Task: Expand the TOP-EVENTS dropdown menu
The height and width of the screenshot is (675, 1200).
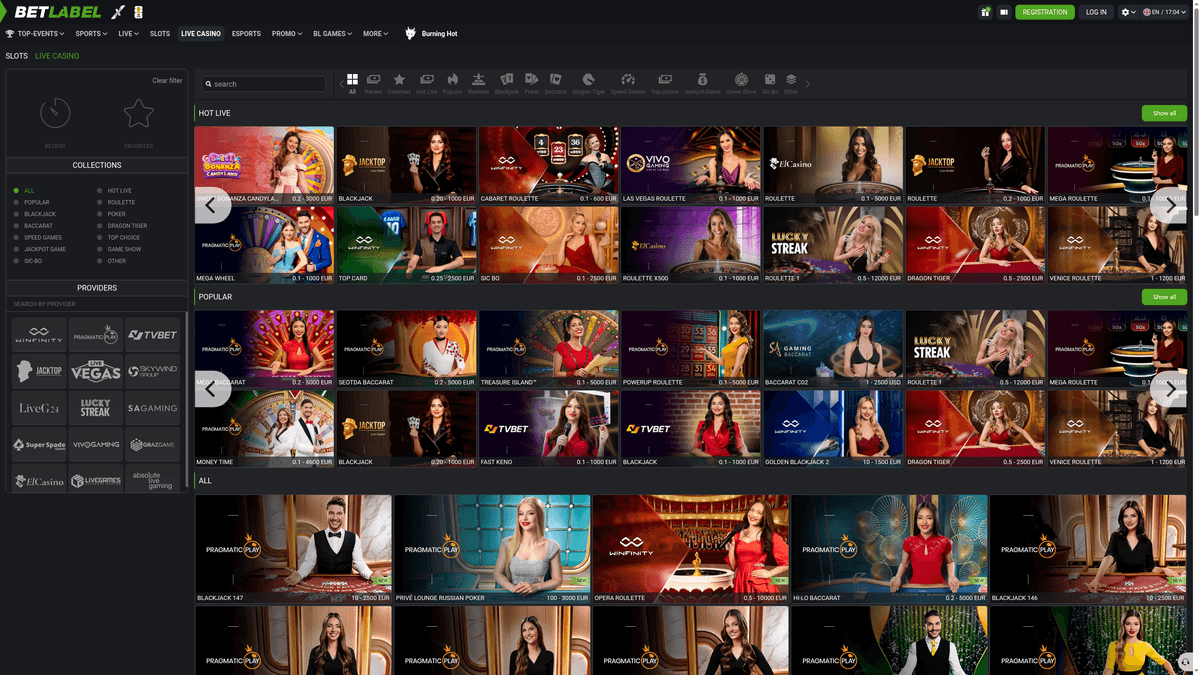Action: tap(35, 34)
